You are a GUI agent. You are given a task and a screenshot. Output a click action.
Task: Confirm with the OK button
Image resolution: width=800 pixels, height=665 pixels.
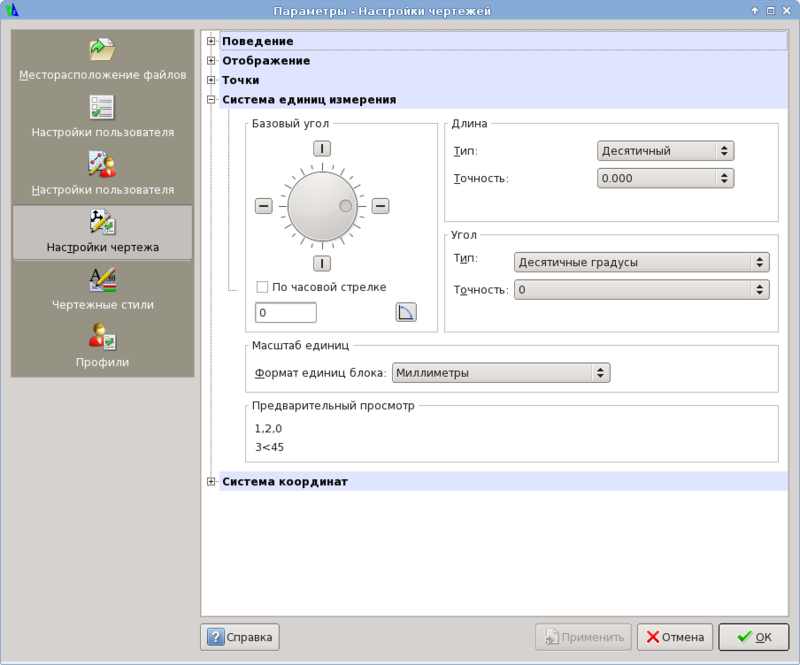click(754, 637)
